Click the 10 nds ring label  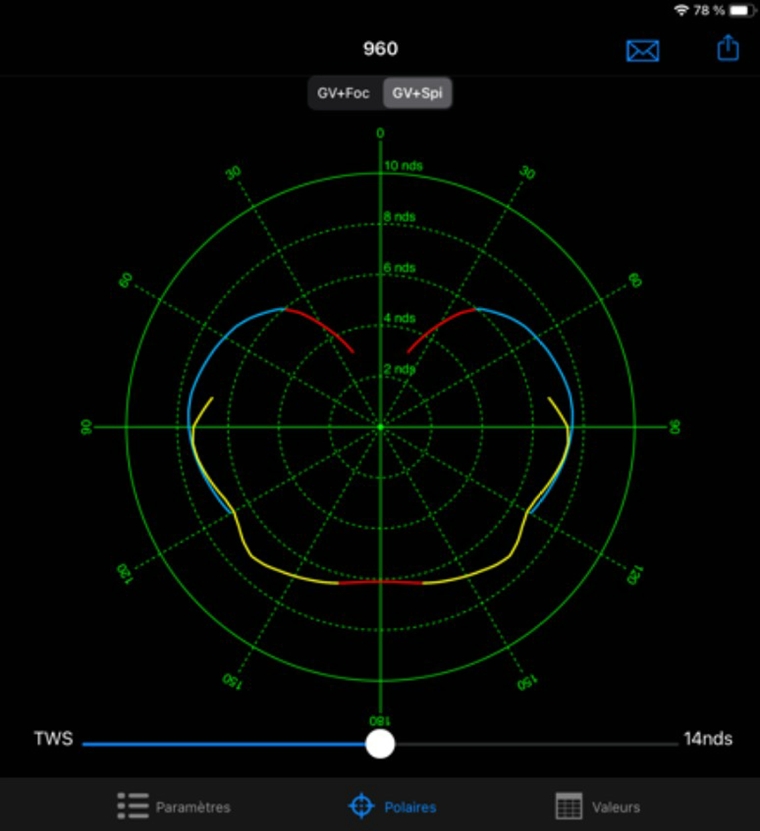tap(404, 165)
